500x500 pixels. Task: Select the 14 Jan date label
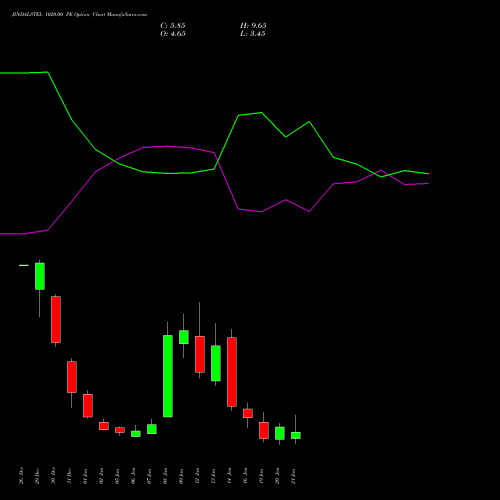(230, 476)
